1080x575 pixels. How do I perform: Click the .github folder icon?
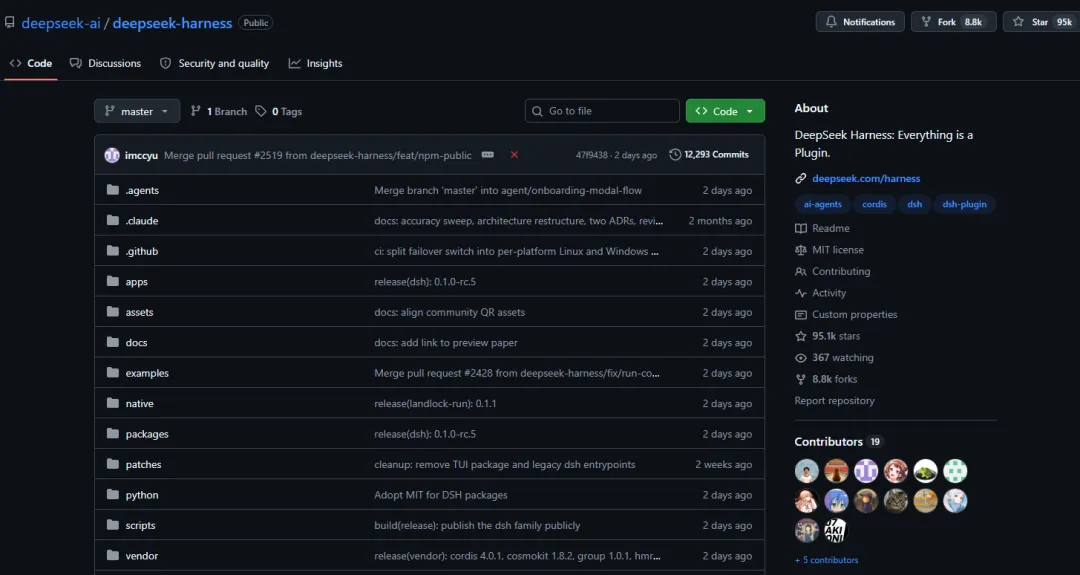[113, 251]
